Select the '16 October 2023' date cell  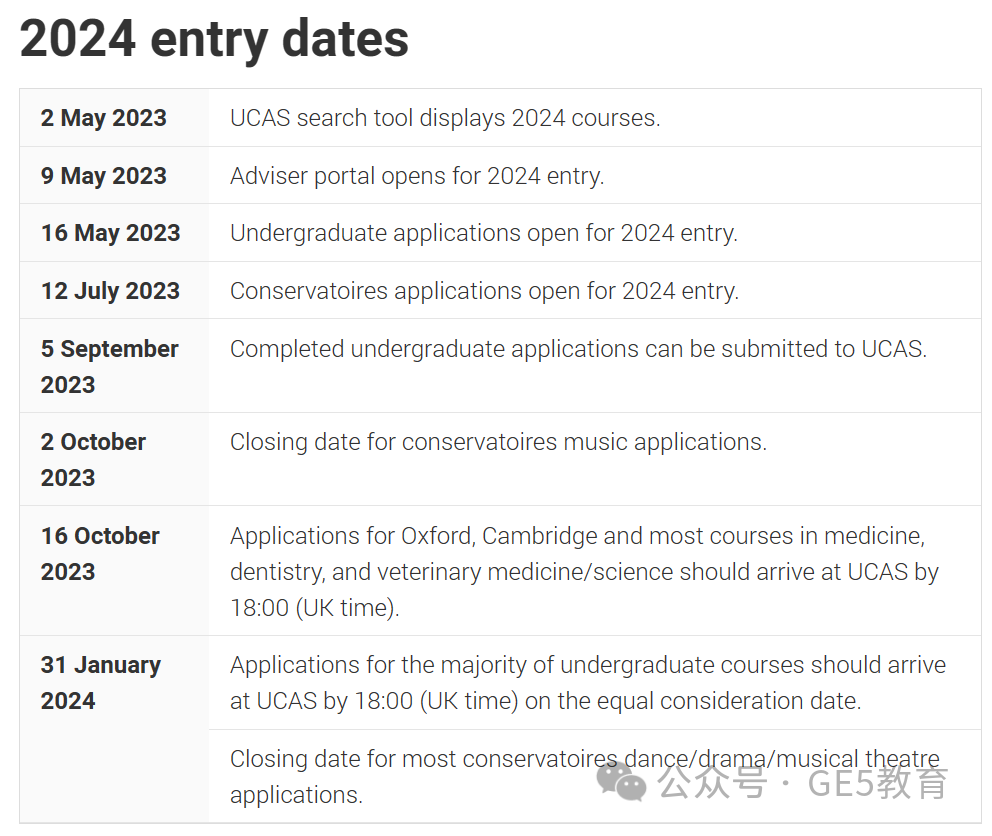[x=114, y=571]
